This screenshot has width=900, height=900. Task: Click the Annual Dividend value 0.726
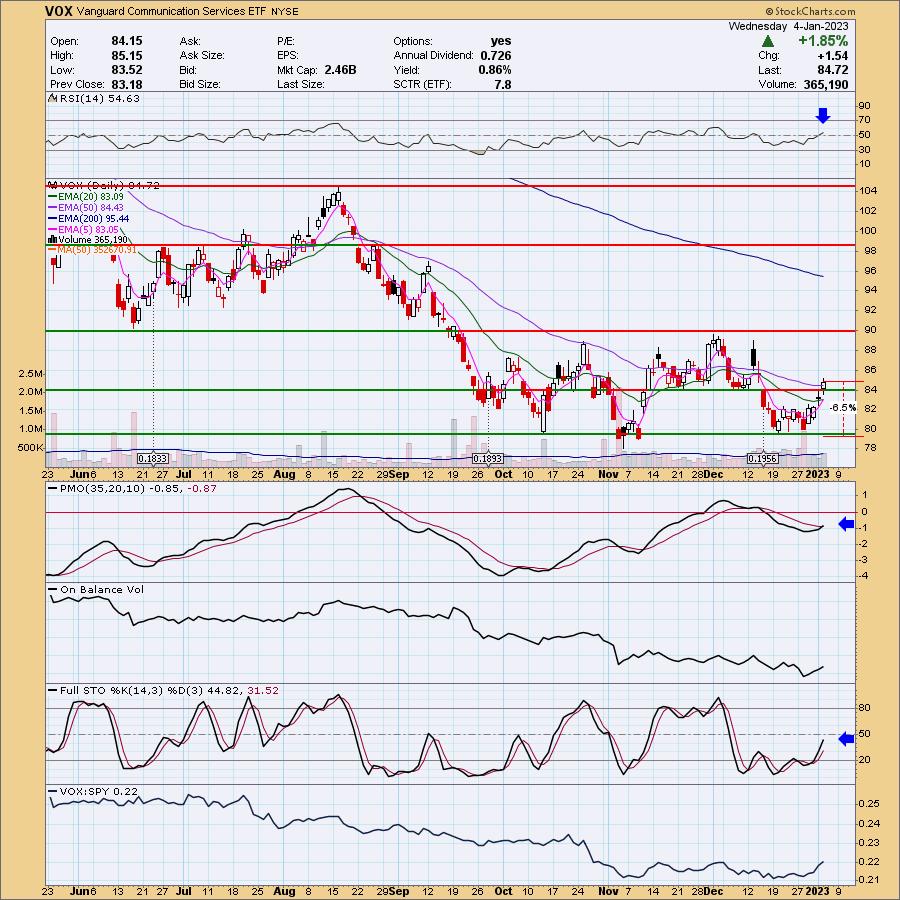496,56
